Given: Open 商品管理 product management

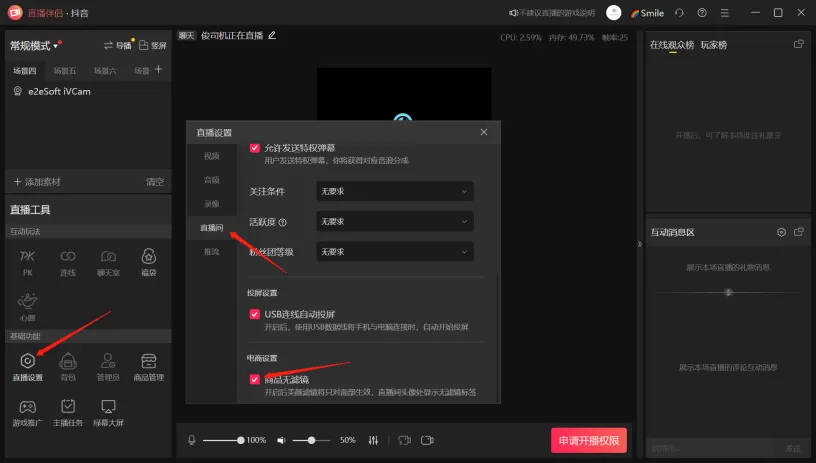Looking at the screenshot, I should pyautogui.click(x=149, y=367).
